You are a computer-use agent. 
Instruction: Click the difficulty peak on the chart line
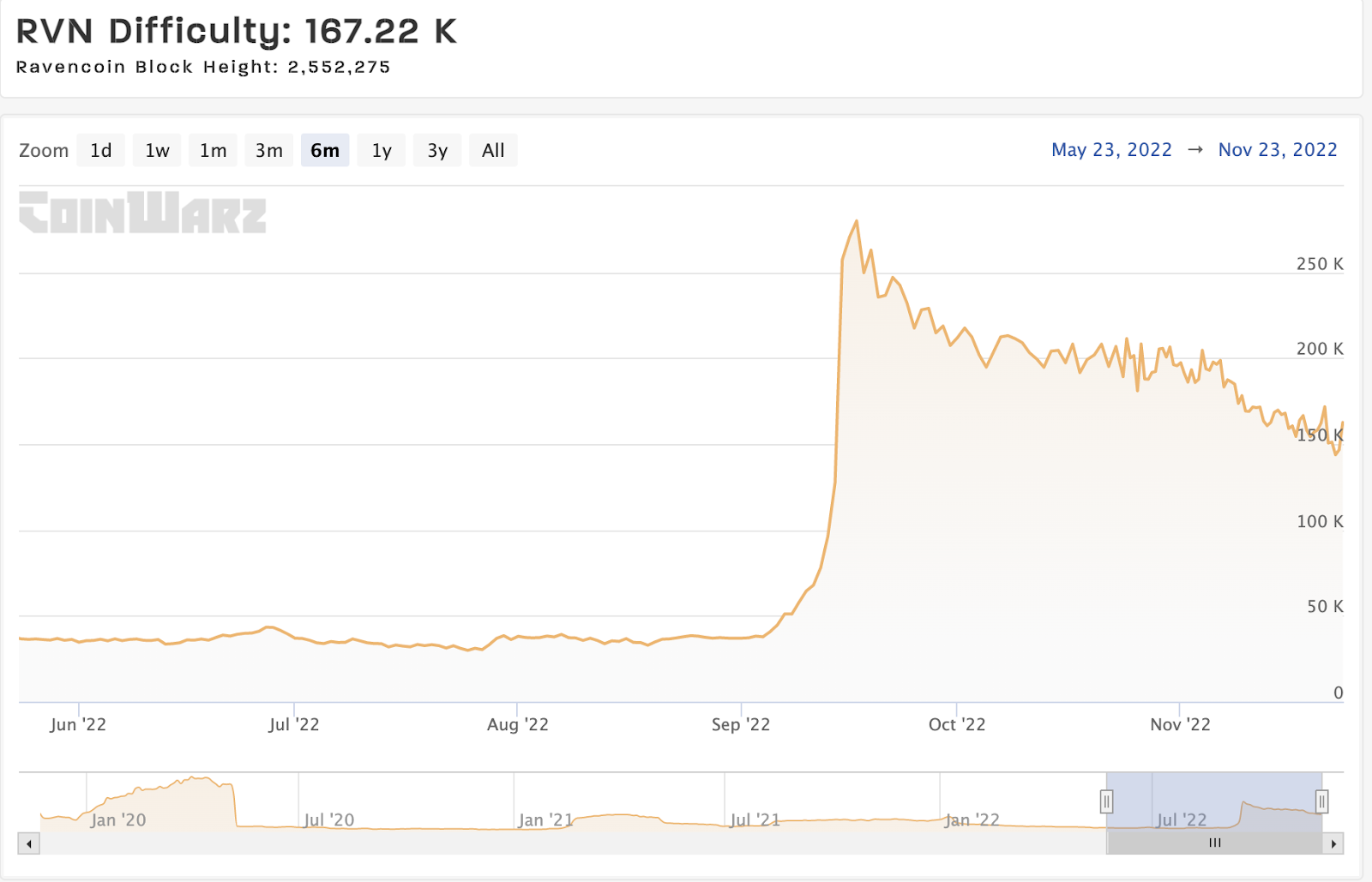coord(856,222)
